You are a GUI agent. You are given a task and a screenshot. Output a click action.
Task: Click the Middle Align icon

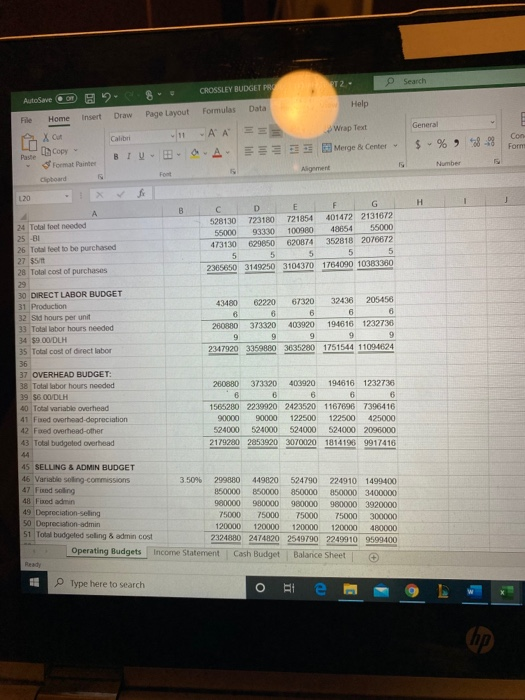(x=263, y=131)
